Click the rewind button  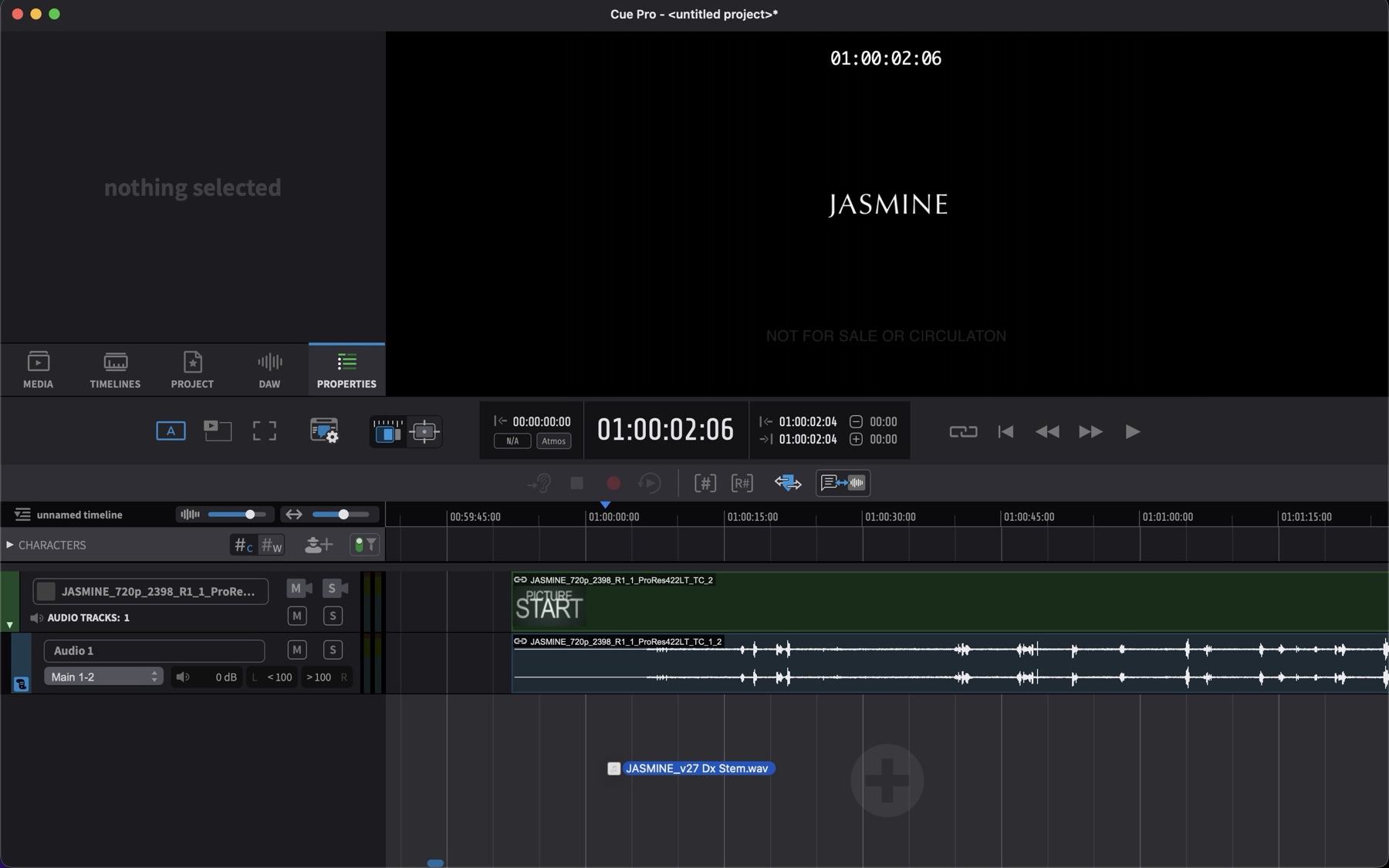[1047, 431]
